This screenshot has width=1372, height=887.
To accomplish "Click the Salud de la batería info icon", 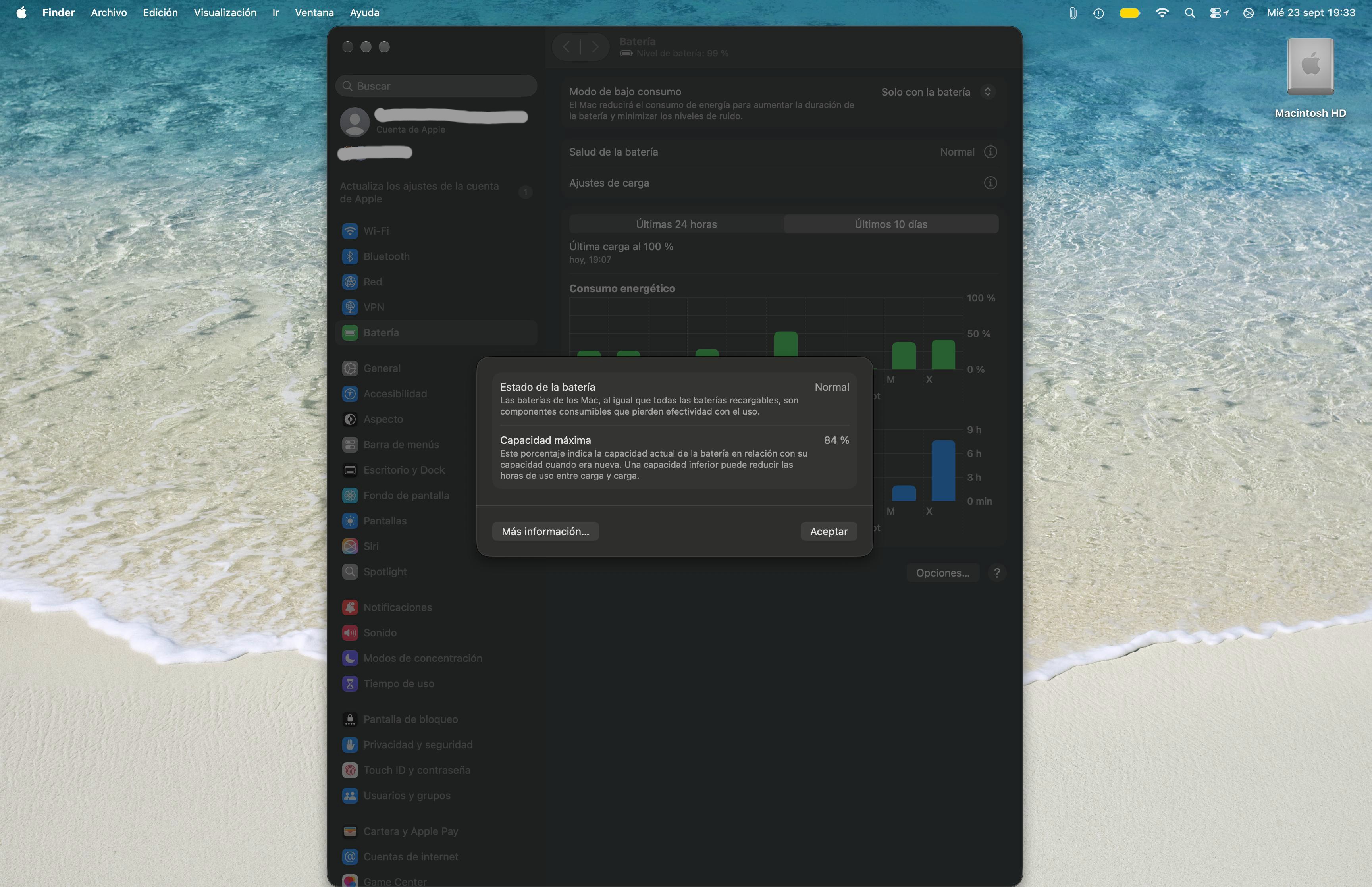I will (990, 152).
